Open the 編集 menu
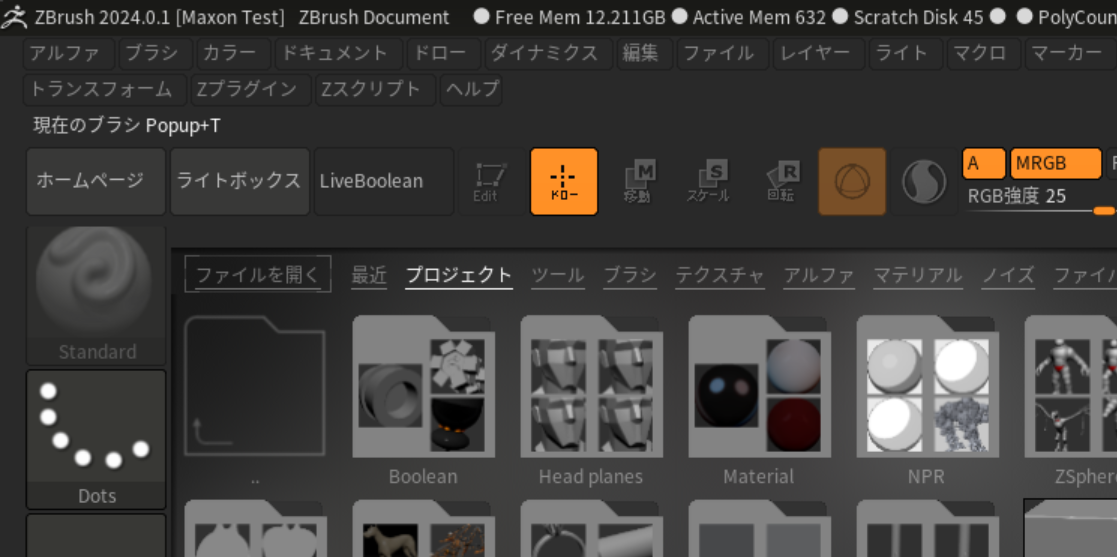Viewport: 1117px width, 557px height. click(x=645, y=53)
